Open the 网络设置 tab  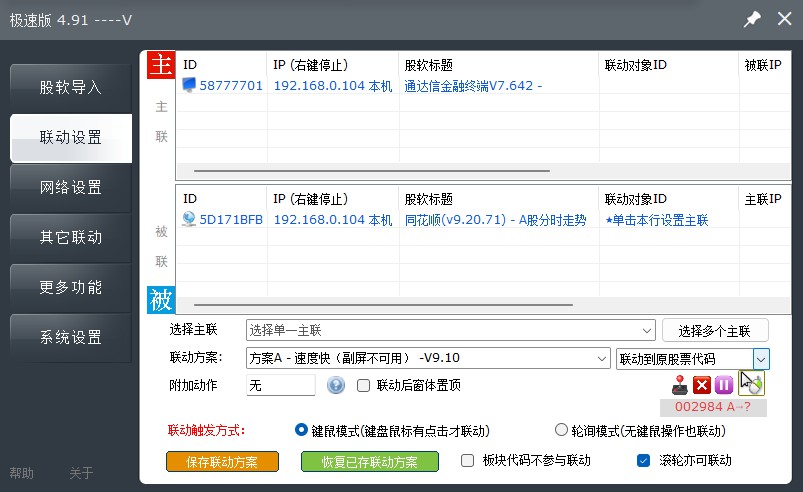coord(70,187)
